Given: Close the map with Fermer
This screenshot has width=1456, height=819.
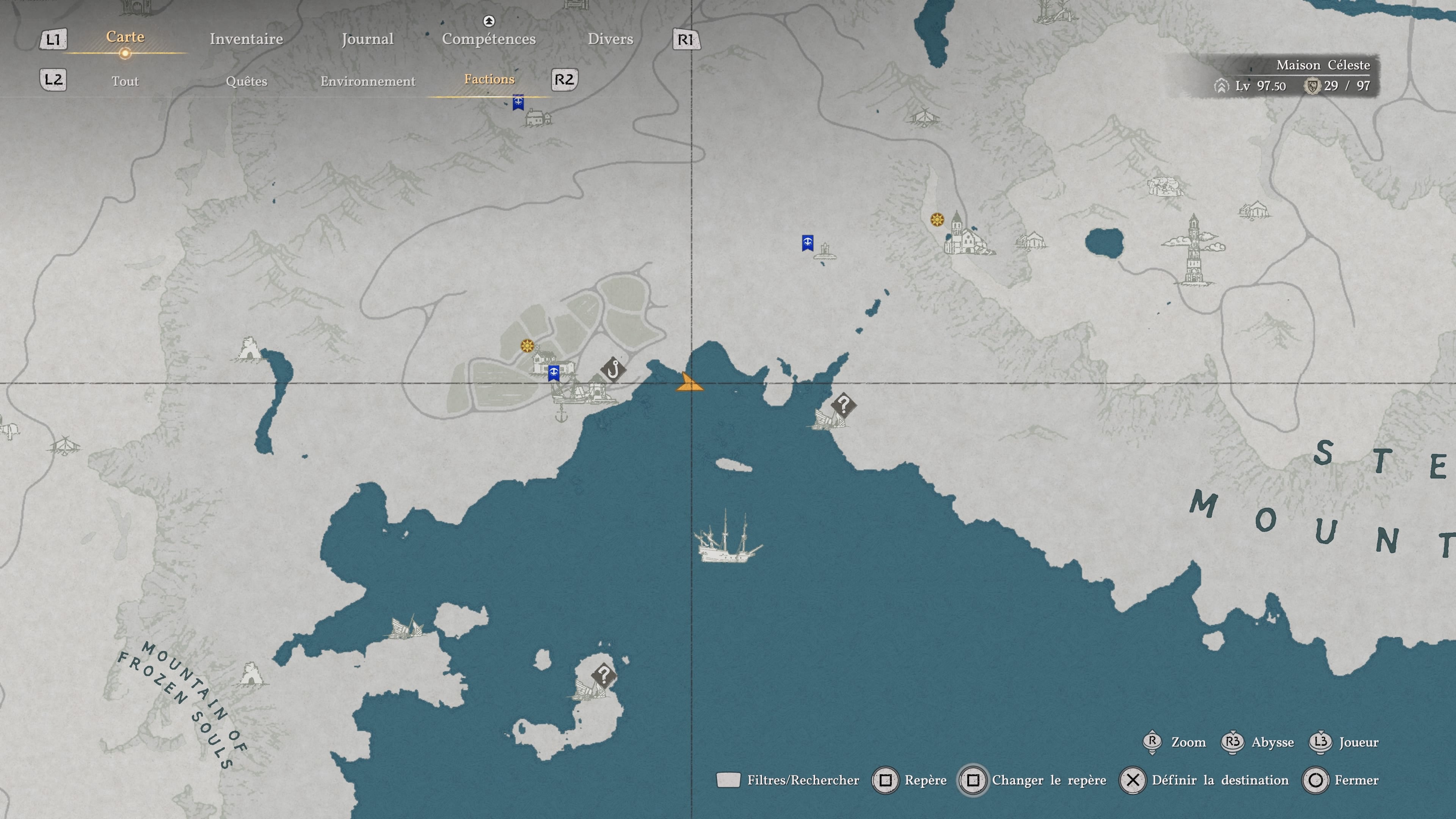Looking at the screenshot, I should [1341, 780].
